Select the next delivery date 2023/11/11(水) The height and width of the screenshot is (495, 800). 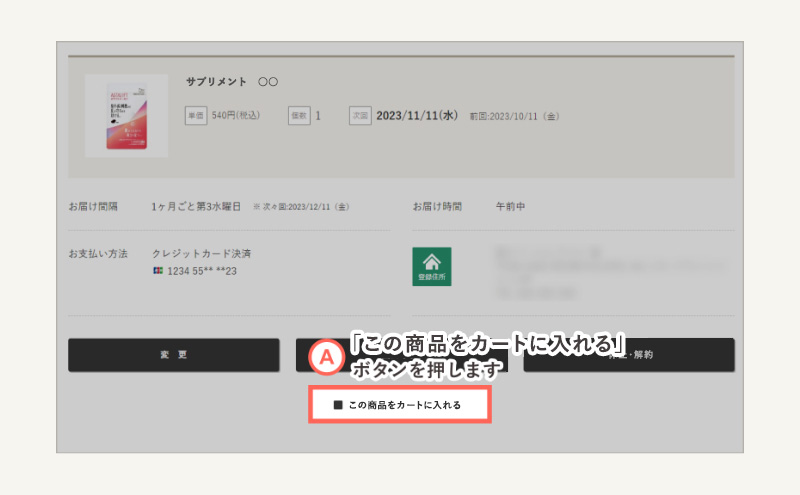416,116
